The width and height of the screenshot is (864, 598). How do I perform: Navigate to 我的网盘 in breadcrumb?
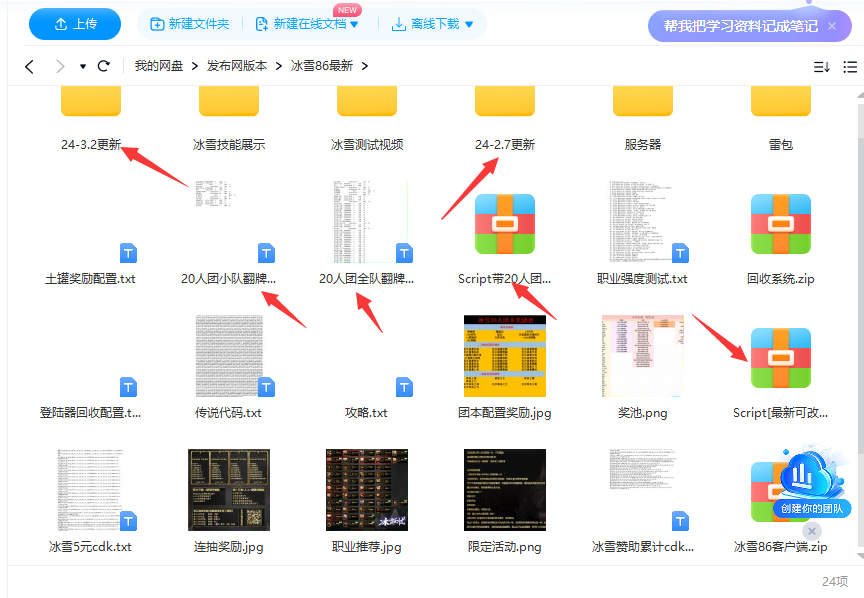[159, 66]
